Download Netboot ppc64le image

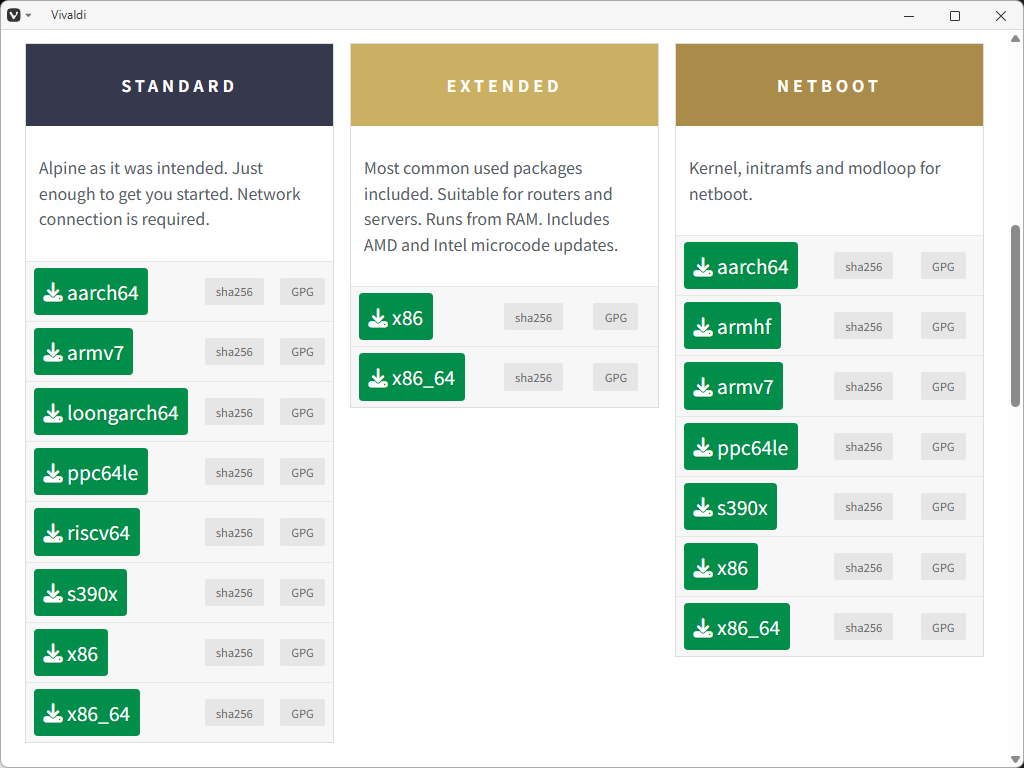tap(741, 447)
